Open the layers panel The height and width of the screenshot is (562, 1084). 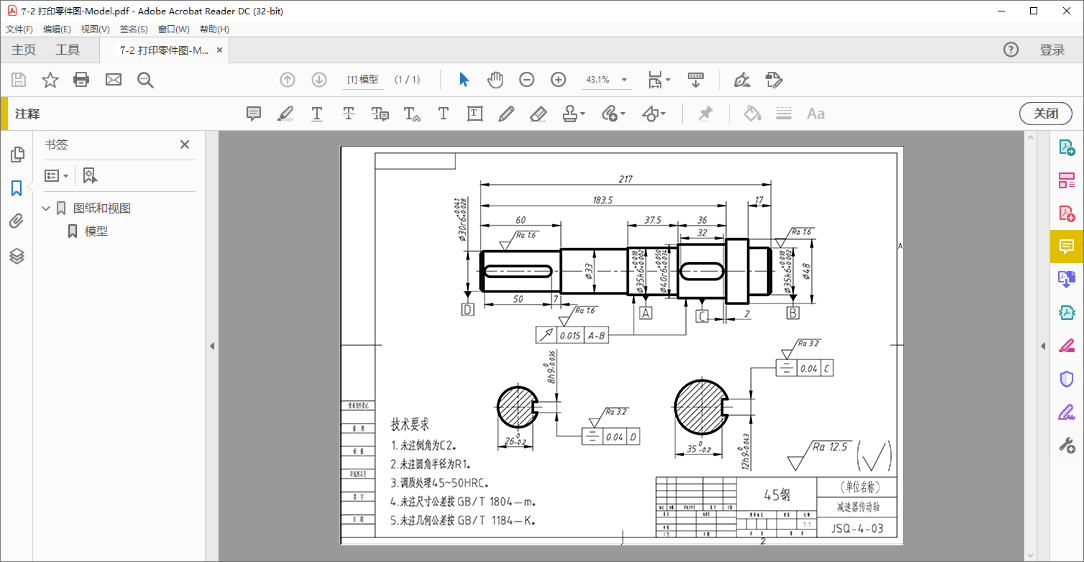pos(17,256)
